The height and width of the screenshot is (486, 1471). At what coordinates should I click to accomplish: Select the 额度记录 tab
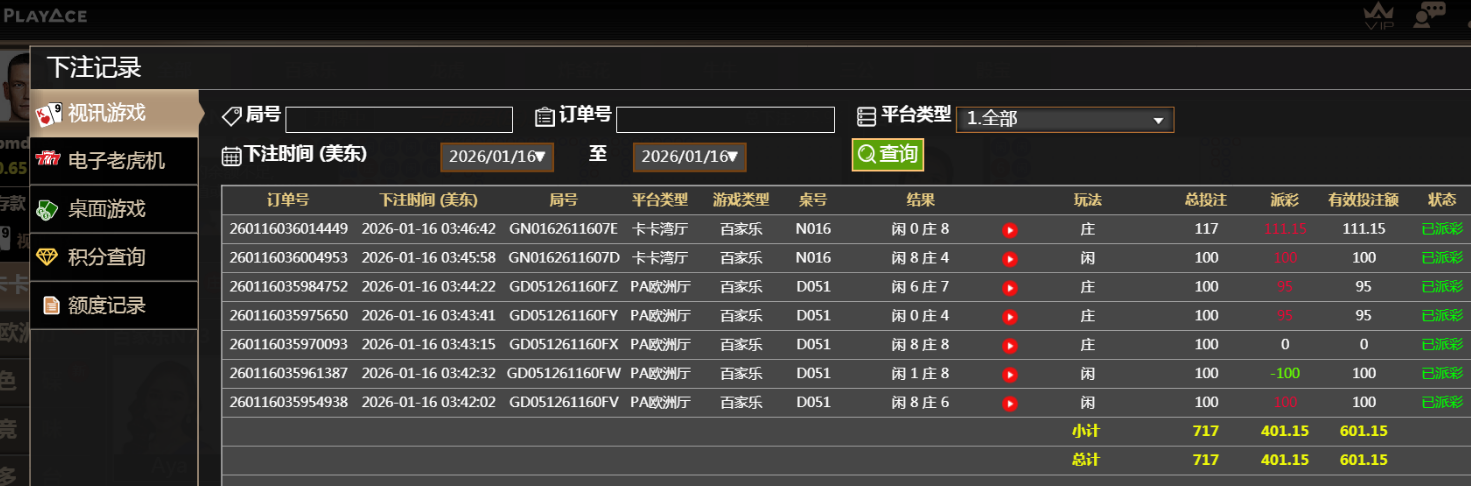114,305
